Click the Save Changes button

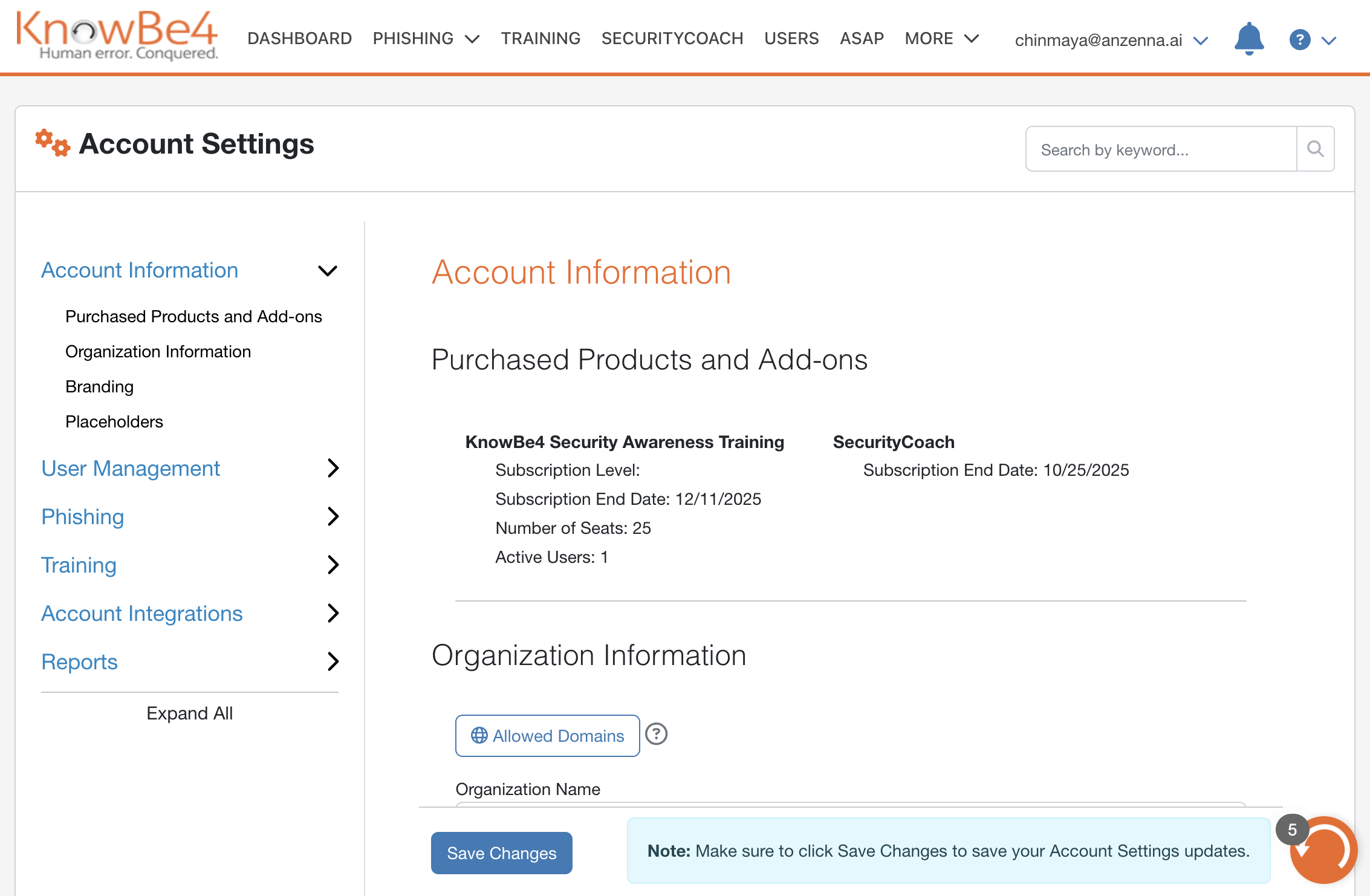[501, 852]
